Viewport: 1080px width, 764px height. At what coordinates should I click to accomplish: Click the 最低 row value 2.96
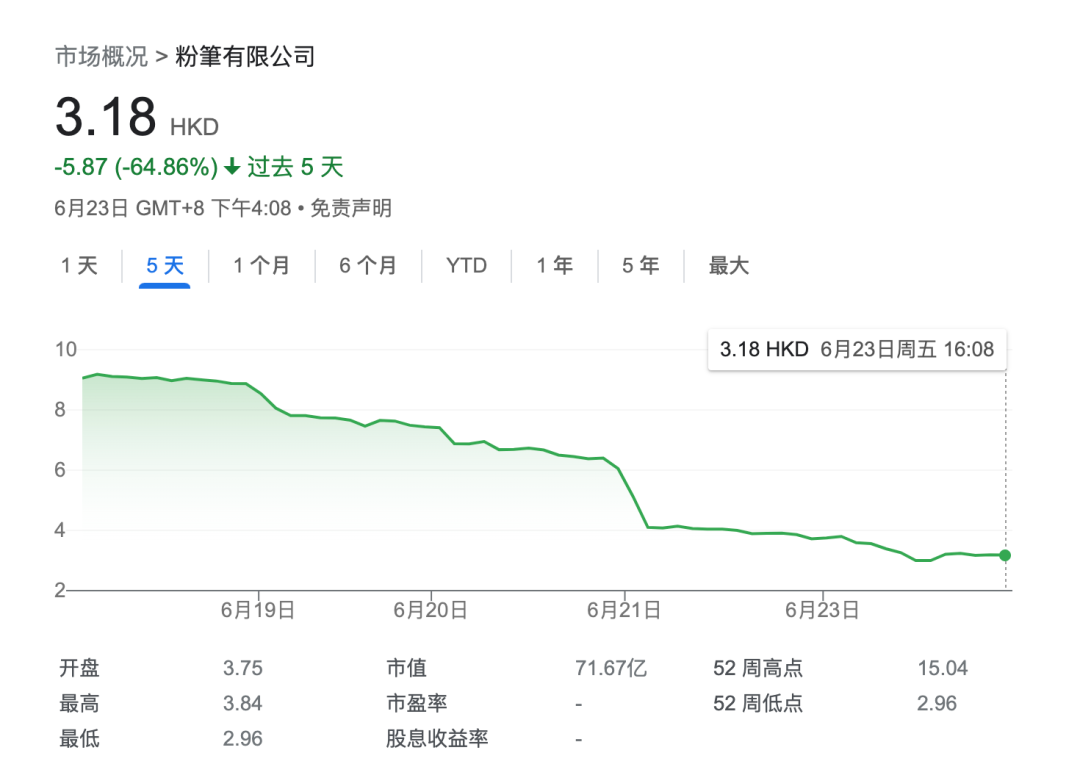click(x=242, y=739)
